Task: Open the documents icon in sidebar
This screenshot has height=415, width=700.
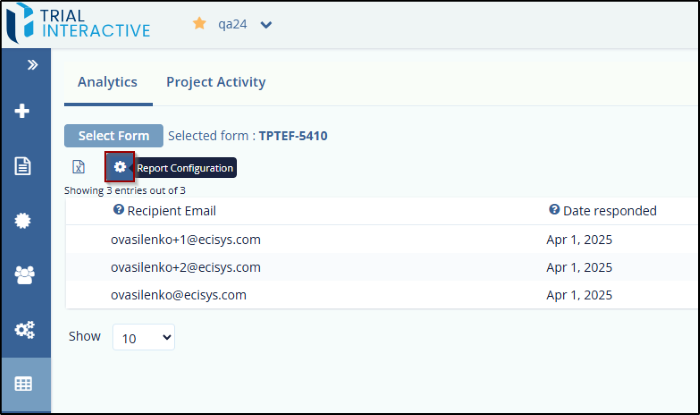Action: 23,166
